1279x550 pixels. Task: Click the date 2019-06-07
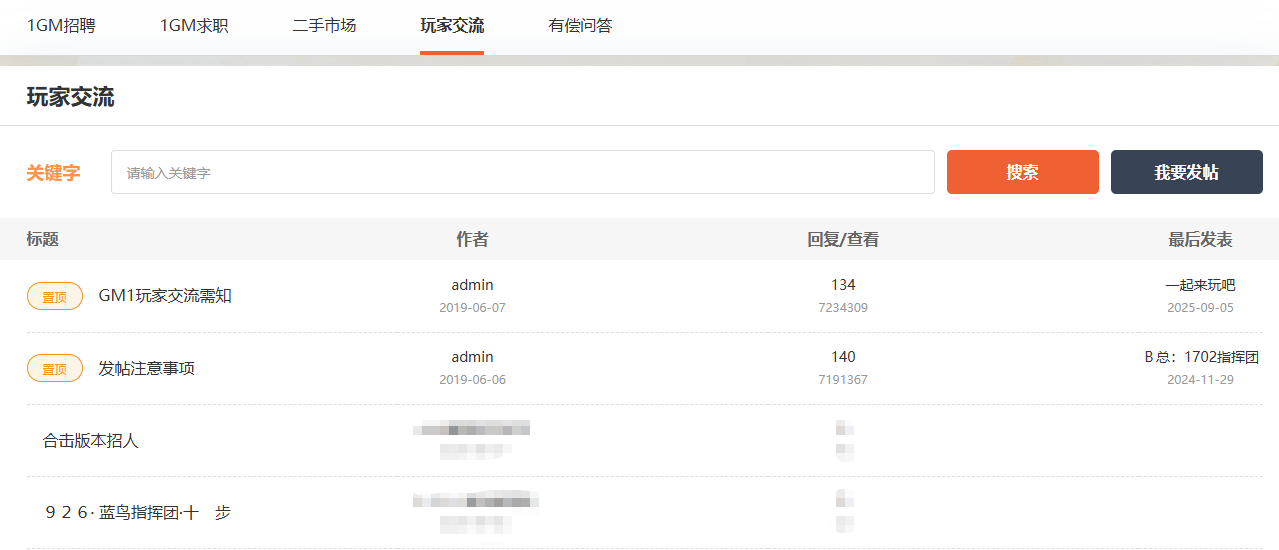[x=473, y=308]
